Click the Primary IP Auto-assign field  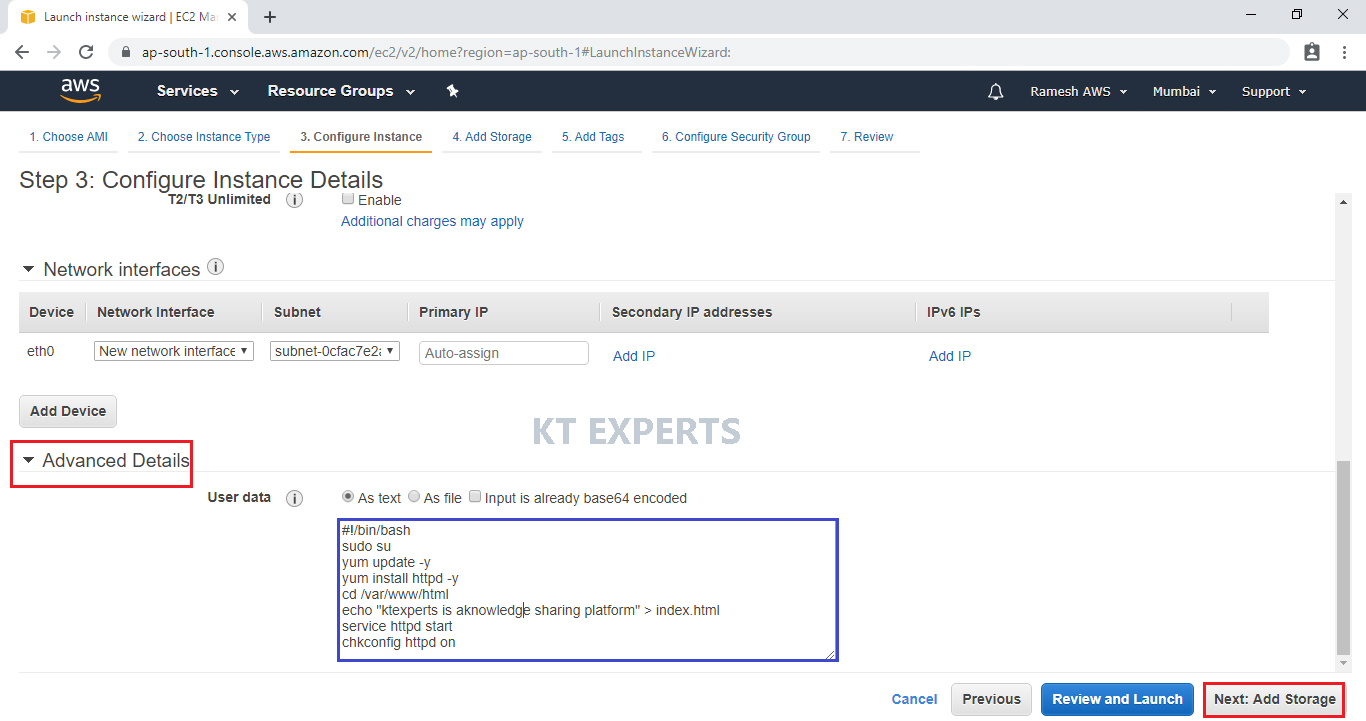pyautogui.click(x=504, y=353)
